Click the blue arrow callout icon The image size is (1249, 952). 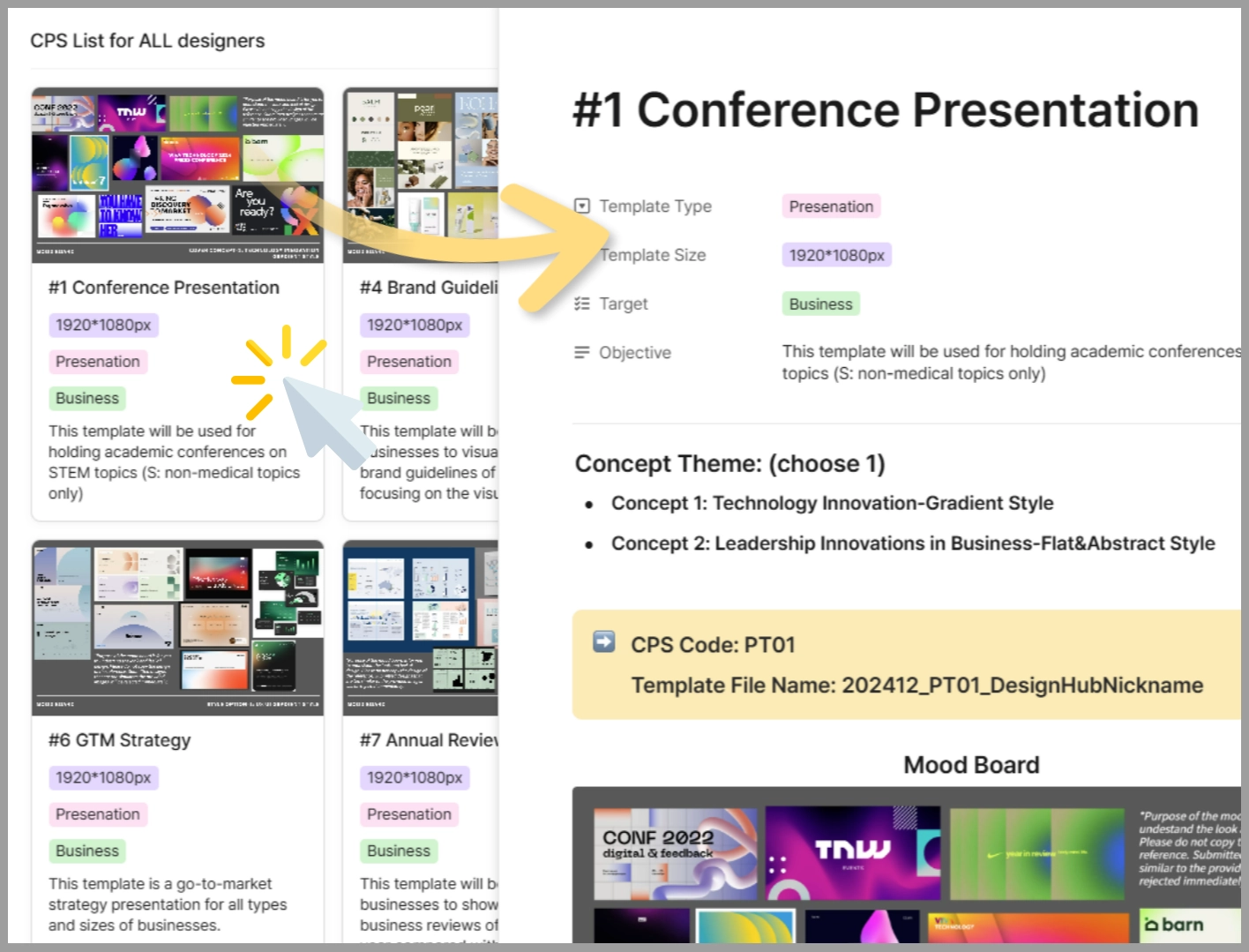pyautogui.click(x=604, y=642)
